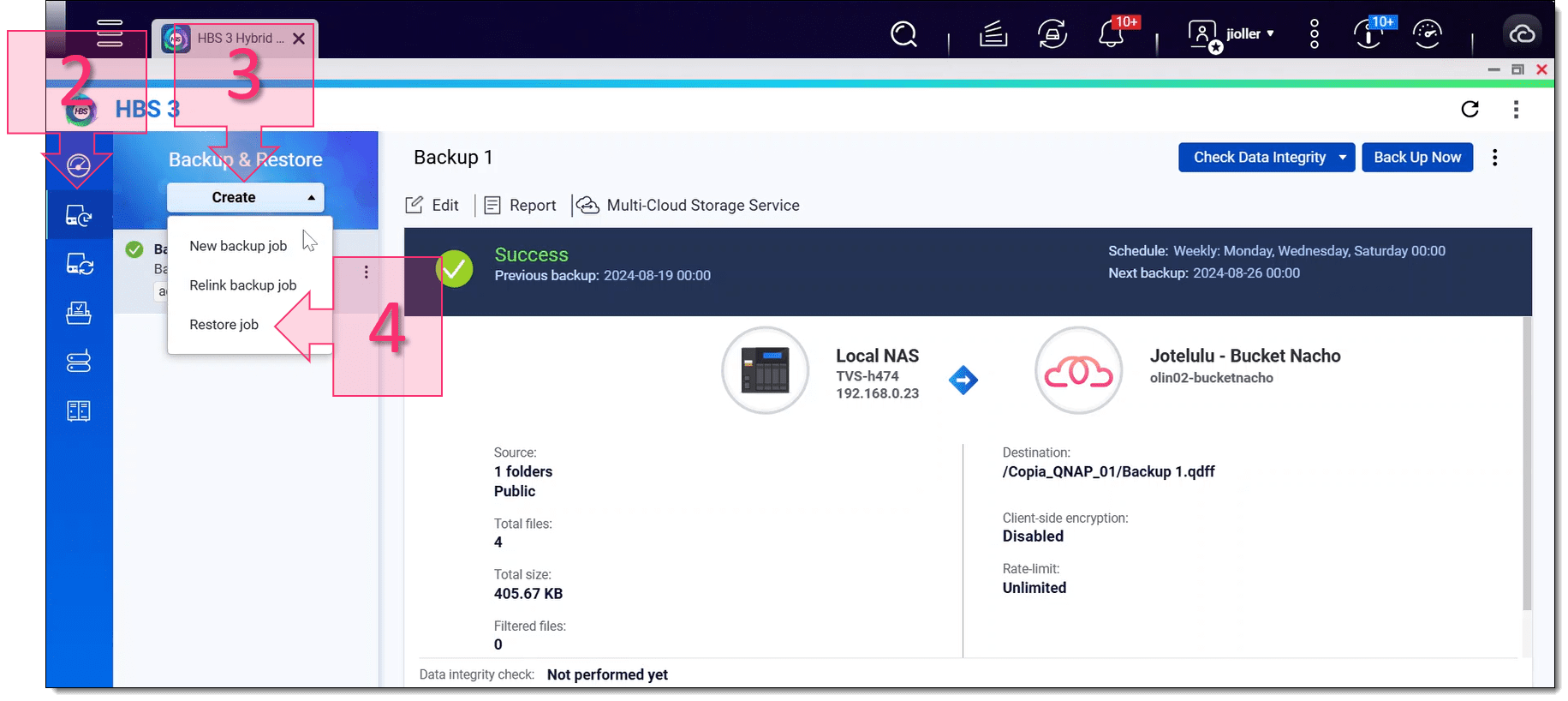Click the green success checkmark icon
1568x701 pixels.
click(454, 269)
